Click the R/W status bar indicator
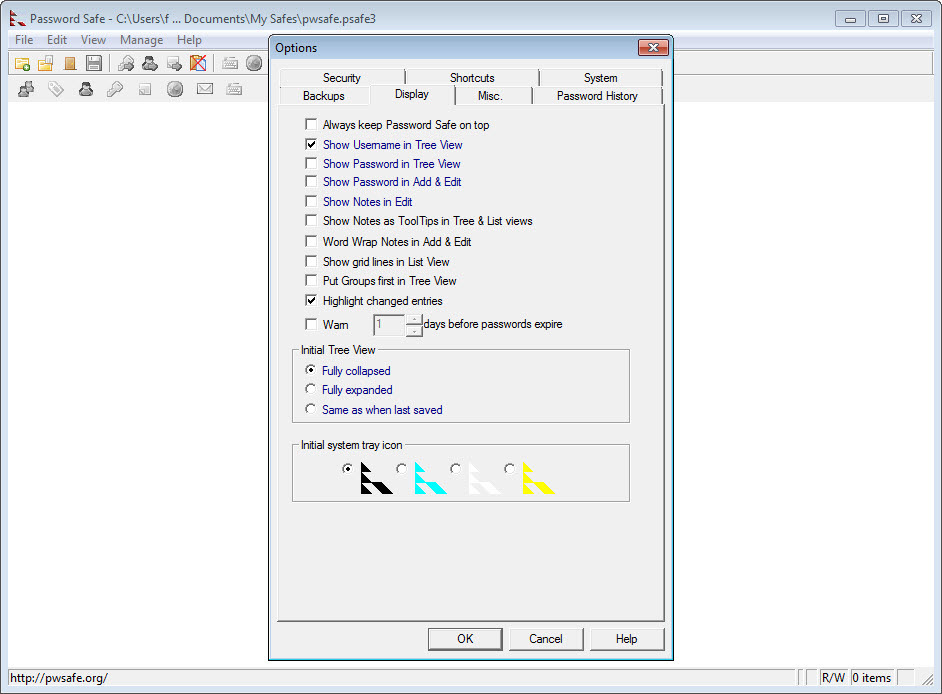This screenshot has height=694, width=942. 833,678
